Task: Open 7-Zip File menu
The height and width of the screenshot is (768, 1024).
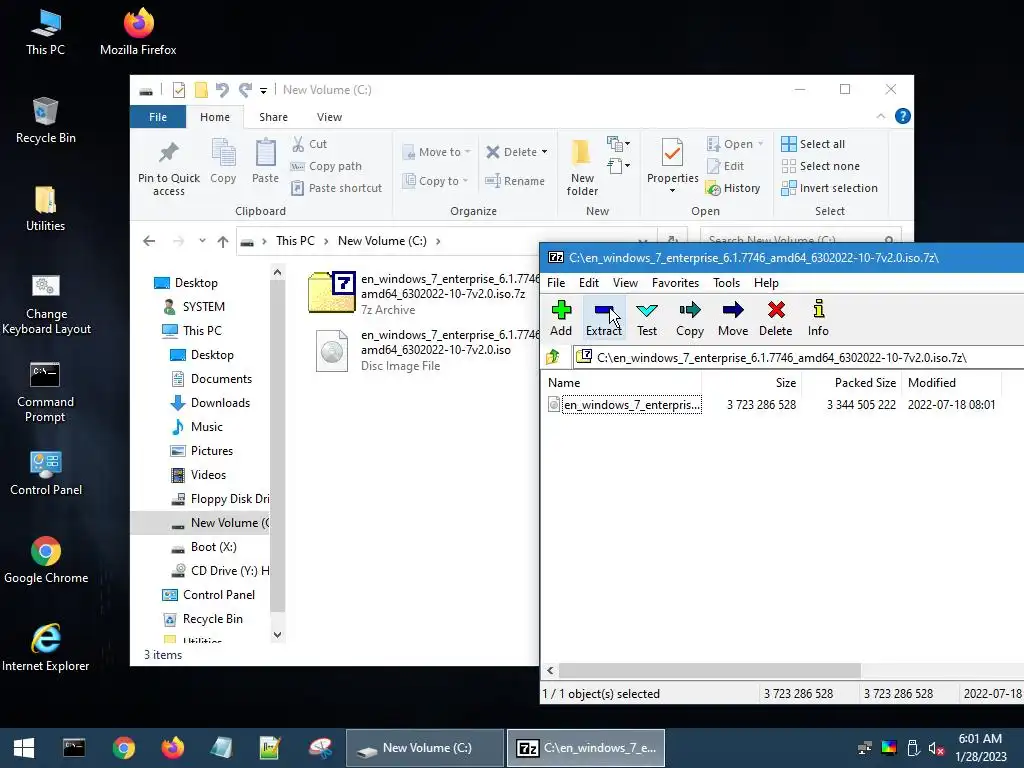Action: 556,283
